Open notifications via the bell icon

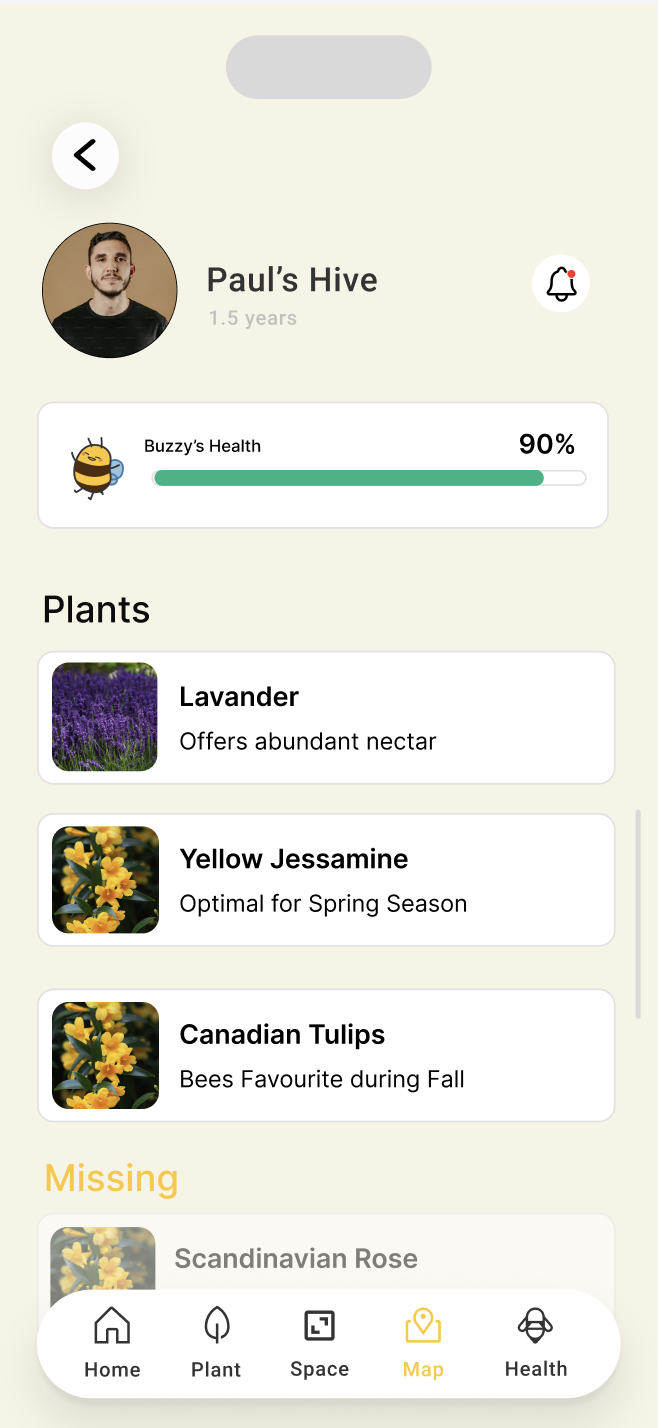coord(561,283)
